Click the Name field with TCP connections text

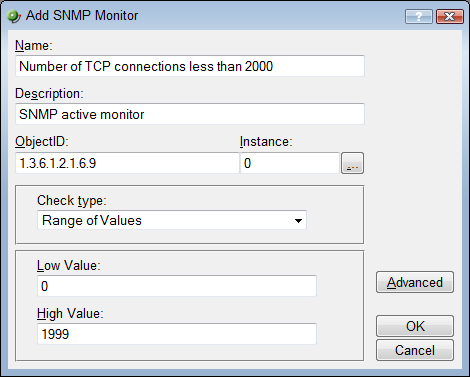190,66
